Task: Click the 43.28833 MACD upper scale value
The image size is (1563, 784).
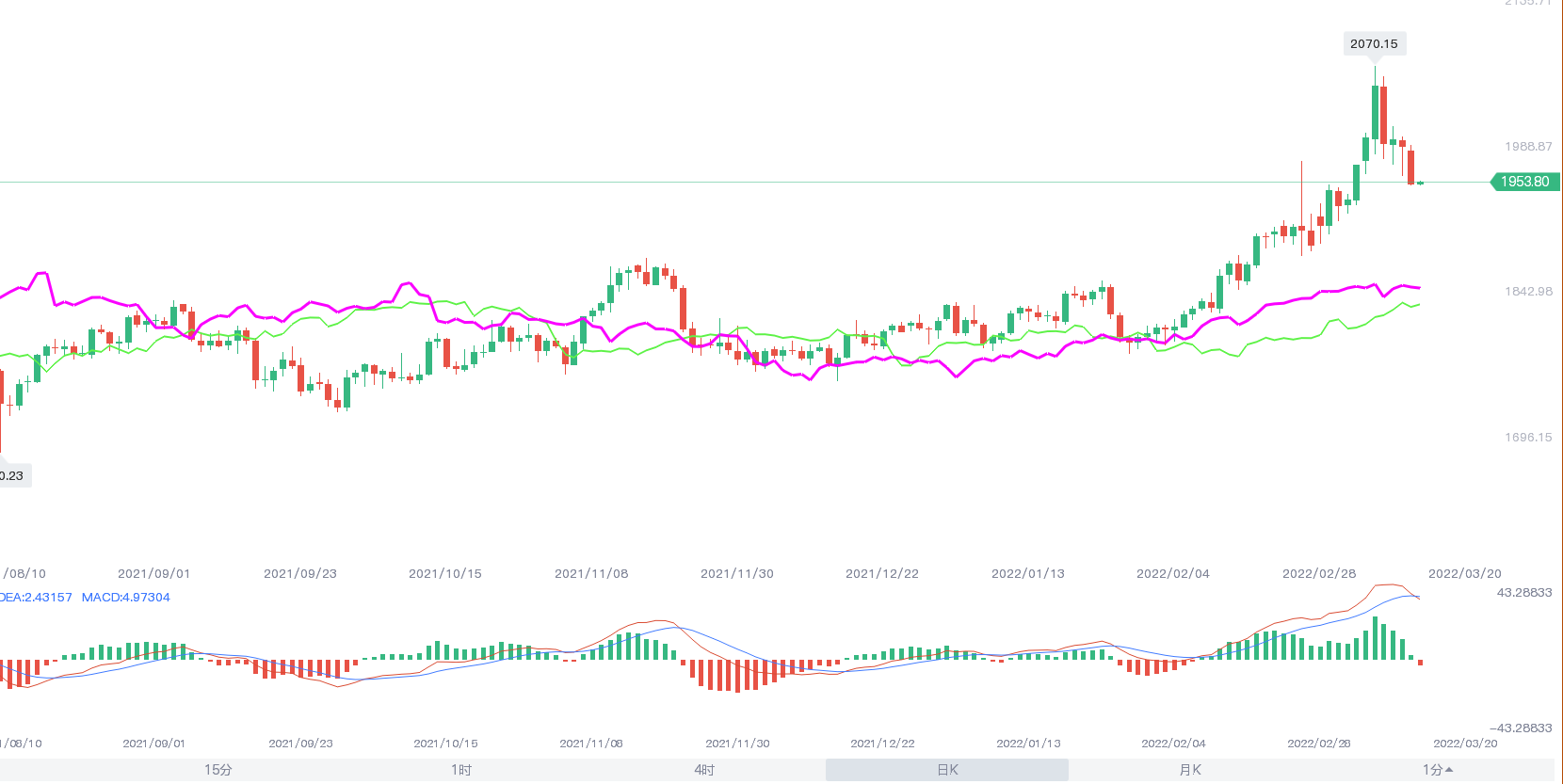Action: point(1524,593)
